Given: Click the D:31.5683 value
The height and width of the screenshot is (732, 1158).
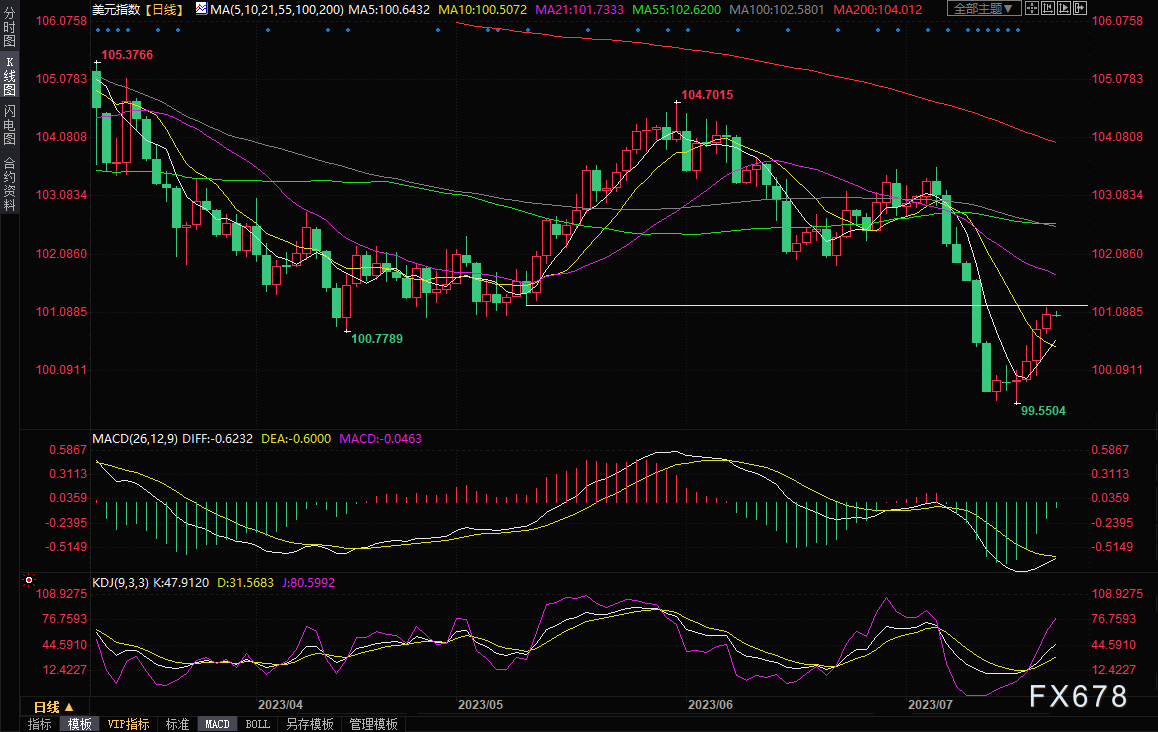Looking at the screenshot, I should [x=245, y=582].
